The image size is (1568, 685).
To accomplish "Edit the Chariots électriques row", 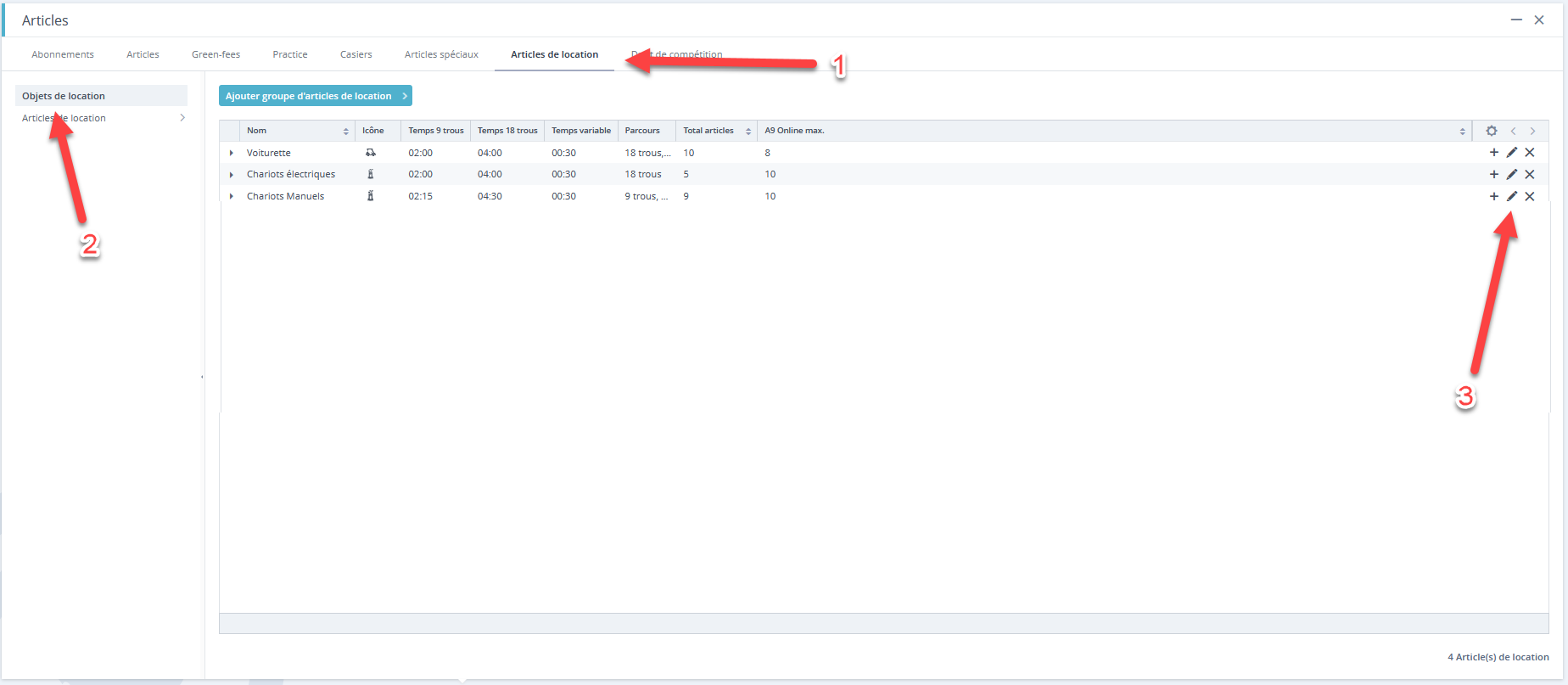I will pyautogui.click(x=1512, y=174).
